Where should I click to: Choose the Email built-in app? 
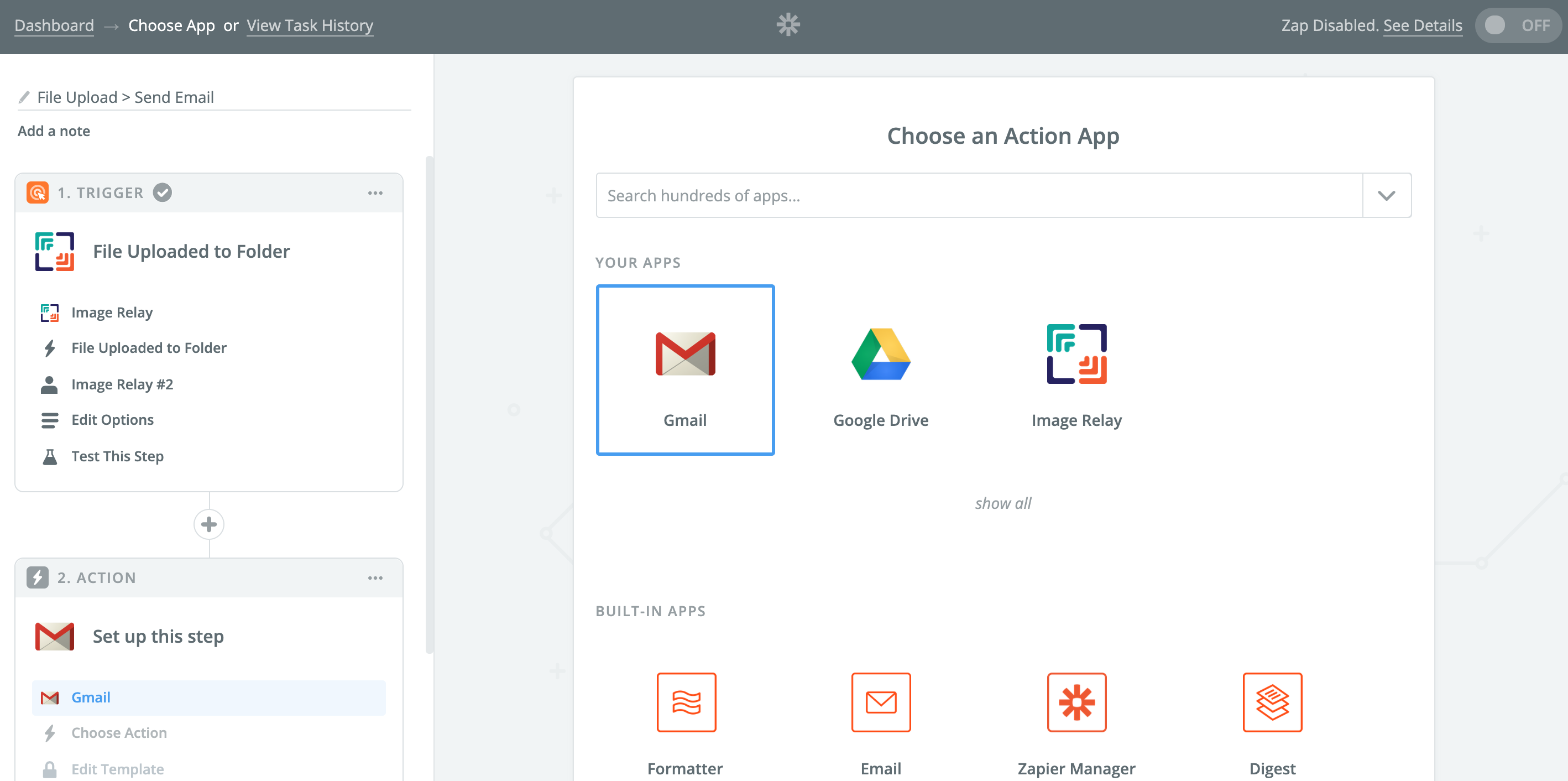pyautogui.click(x=881, y=725)
